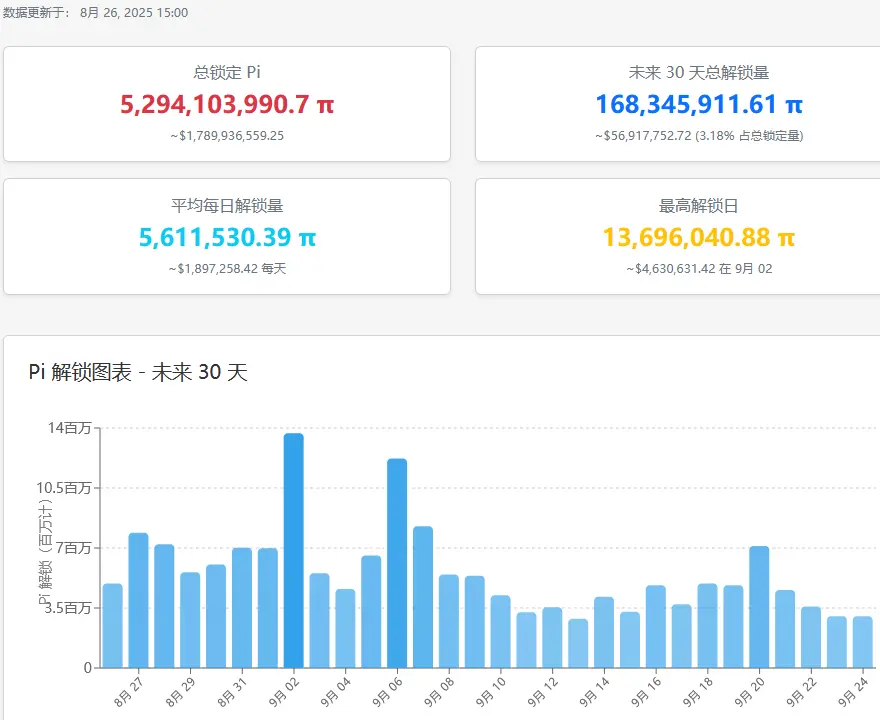This screenshot has width=880, height=720.
Task: Click the bar above the 9月 22 tick
Action: pos(811,638)
